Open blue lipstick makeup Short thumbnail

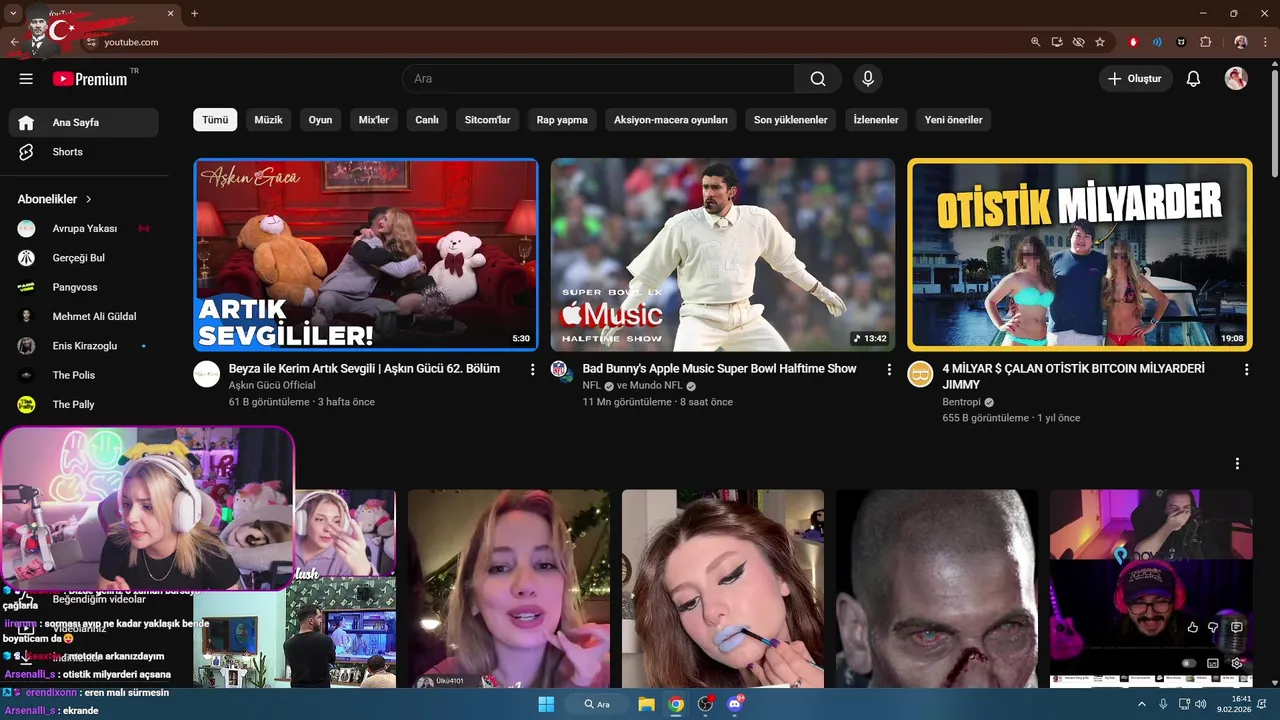723,589
